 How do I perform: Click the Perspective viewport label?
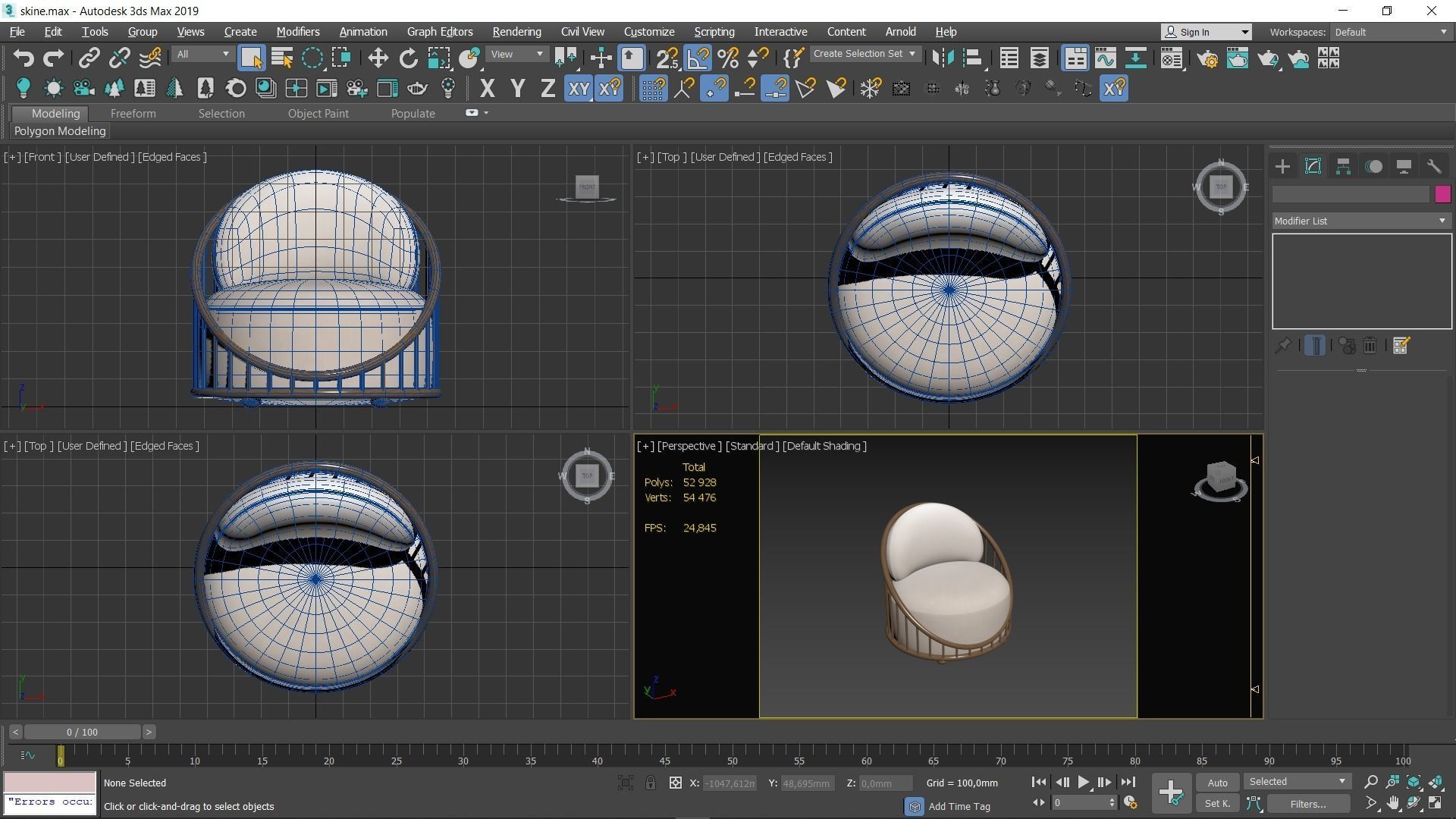pos(689,446)
